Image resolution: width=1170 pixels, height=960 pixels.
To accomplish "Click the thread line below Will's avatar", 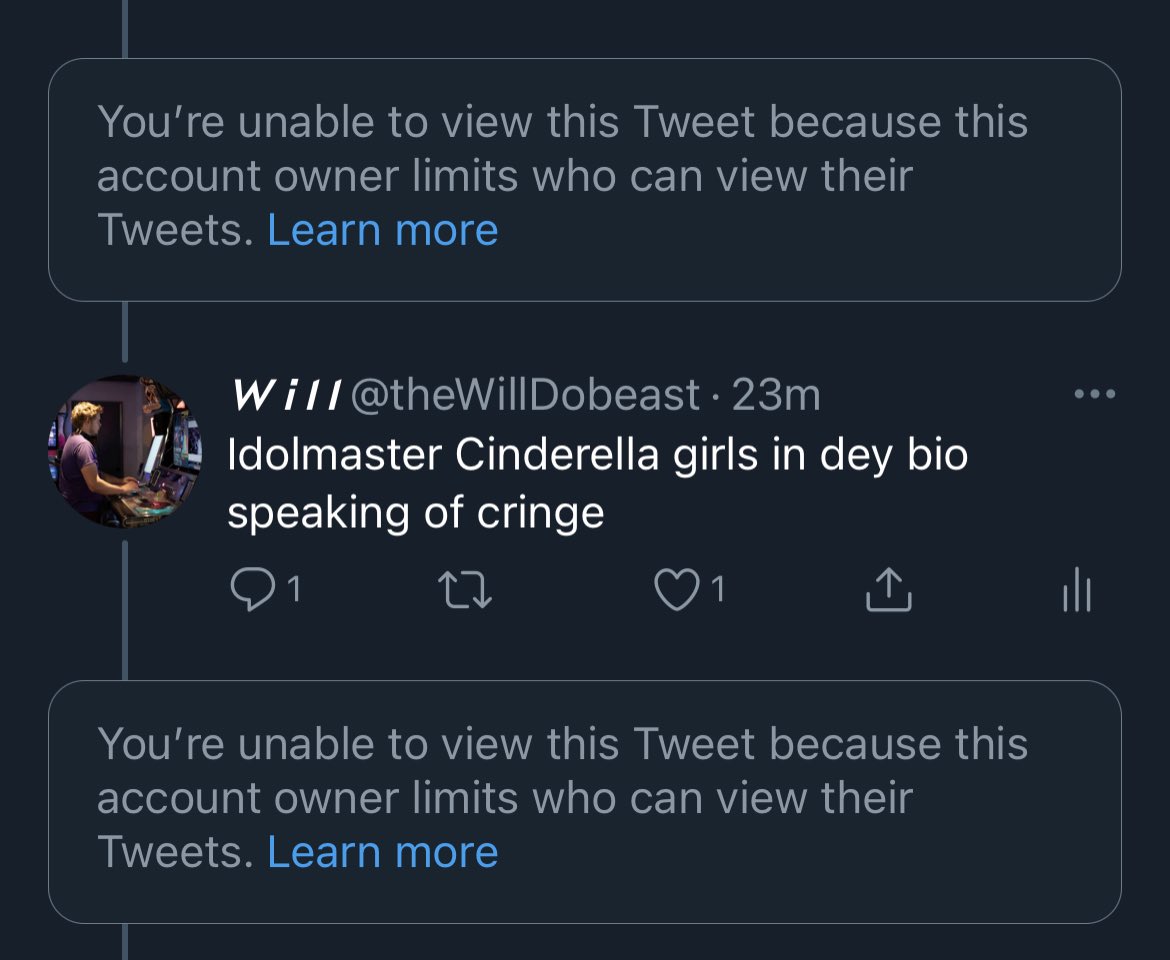I will 125,610.
